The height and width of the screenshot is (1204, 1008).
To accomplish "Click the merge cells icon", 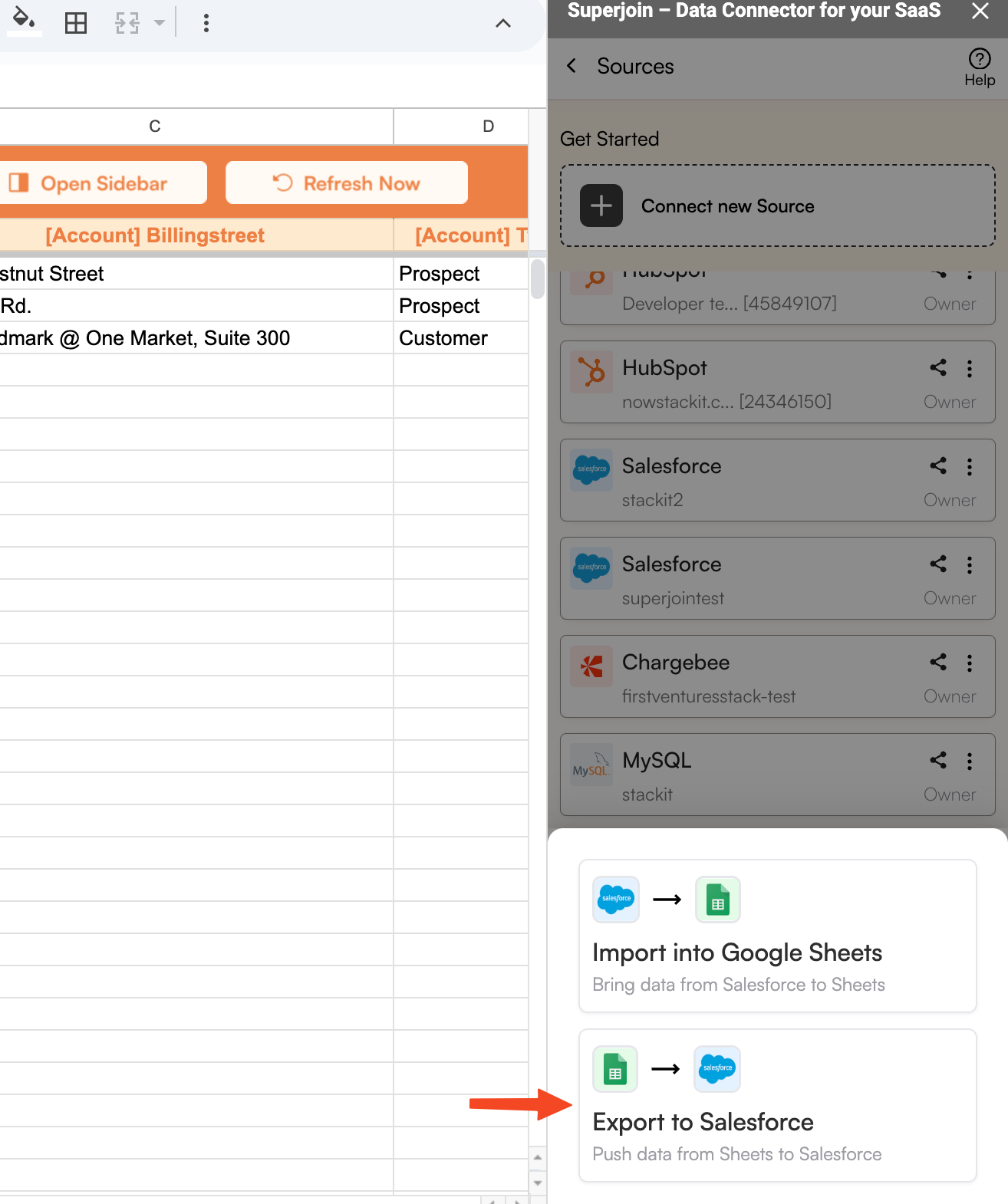I will click(x=127, y=23).
